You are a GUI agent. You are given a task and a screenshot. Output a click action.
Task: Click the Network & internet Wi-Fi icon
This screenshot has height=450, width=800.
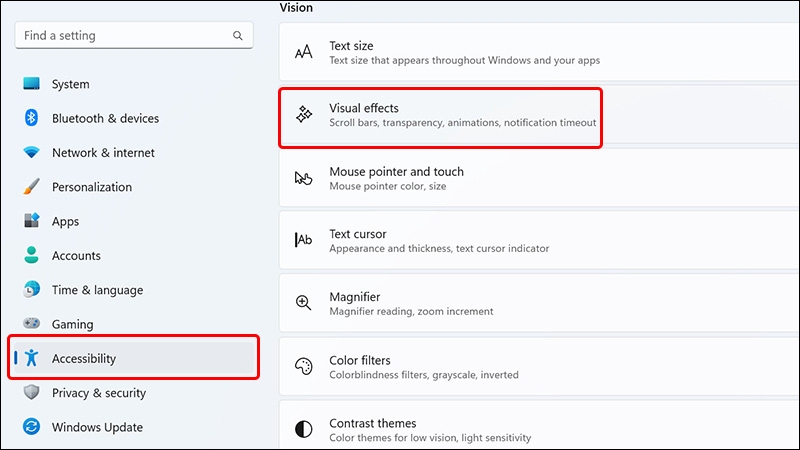pyautogui.click(x=32, y=153)
